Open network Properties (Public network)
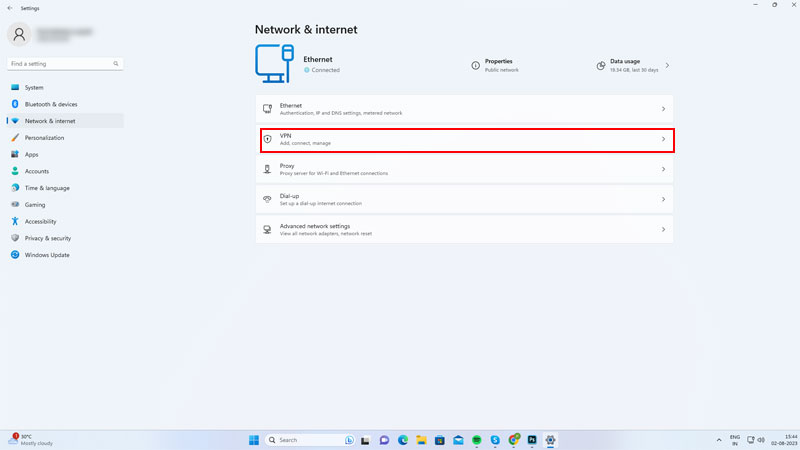The image size is (800, 450). [495, 65]
